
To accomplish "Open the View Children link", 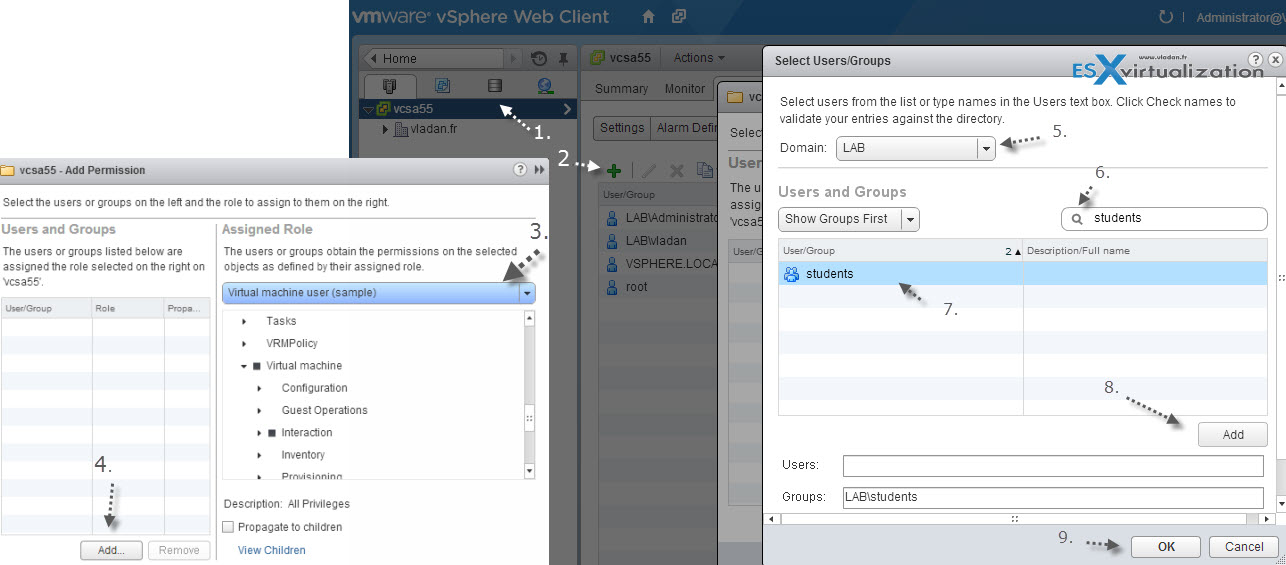I will (x=272, y=550).
